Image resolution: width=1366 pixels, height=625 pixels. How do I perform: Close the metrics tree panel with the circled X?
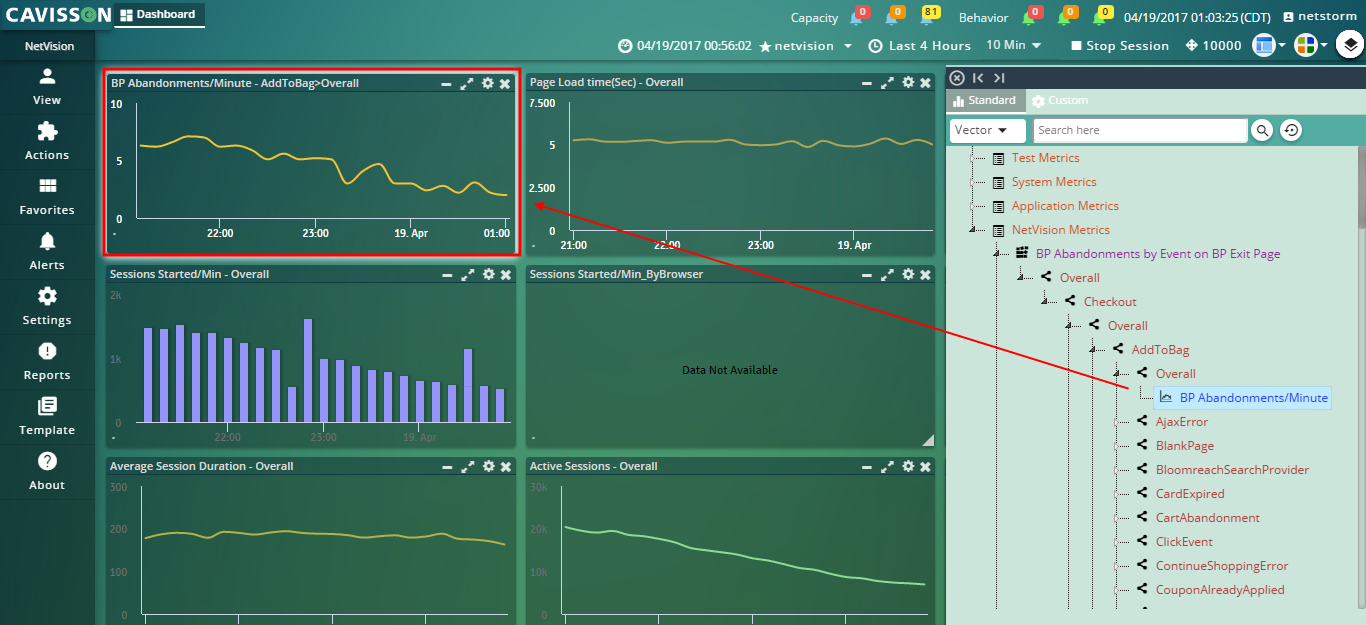click(957, 78)
